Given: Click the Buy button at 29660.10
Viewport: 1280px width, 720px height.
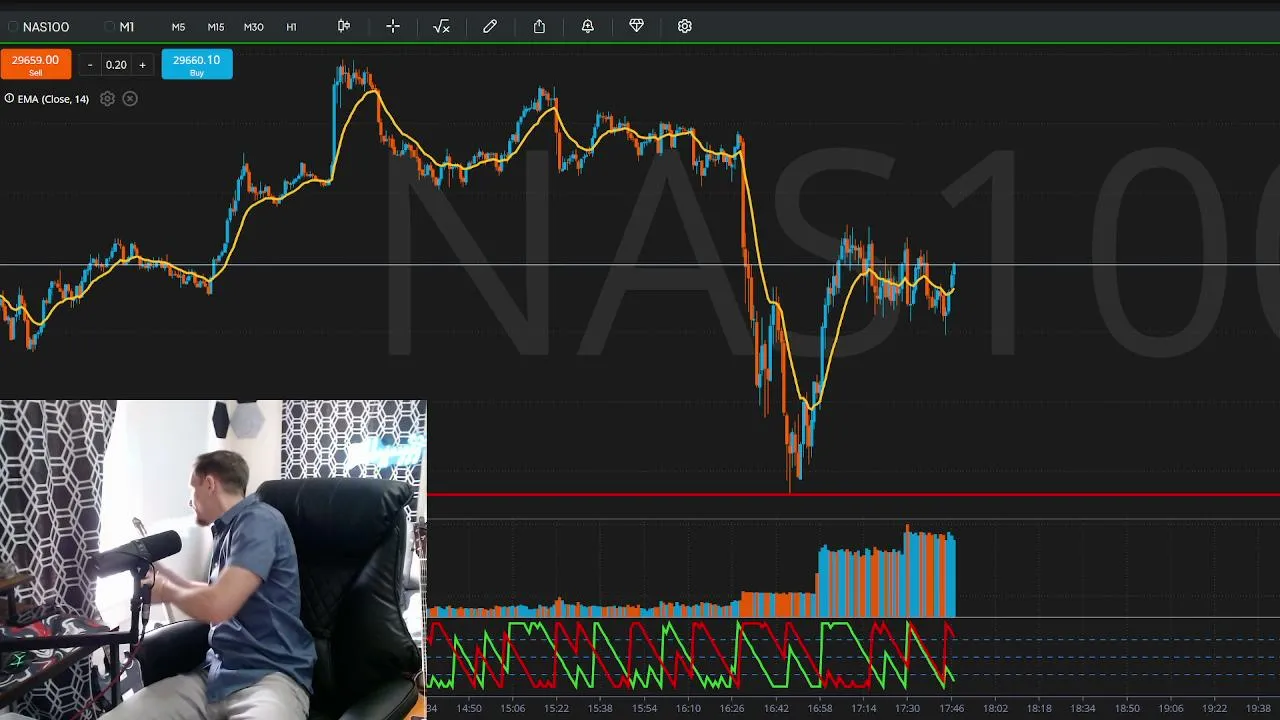Looking at the screenshot, I should pos(197,64).
